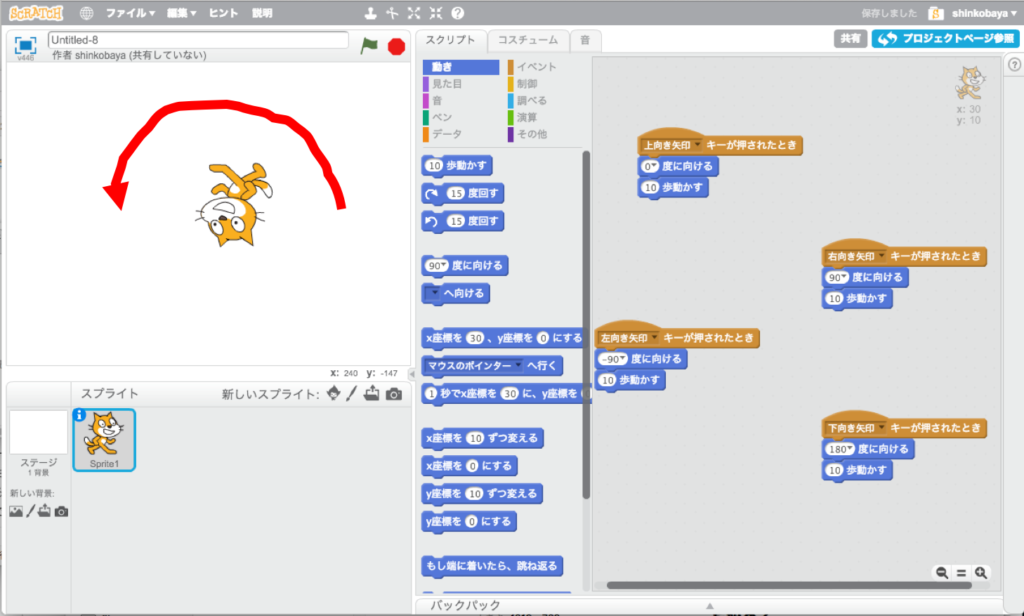Toggle the stage full screen mode
Viewport: 1024px width, 616px height.
point(25,46)
